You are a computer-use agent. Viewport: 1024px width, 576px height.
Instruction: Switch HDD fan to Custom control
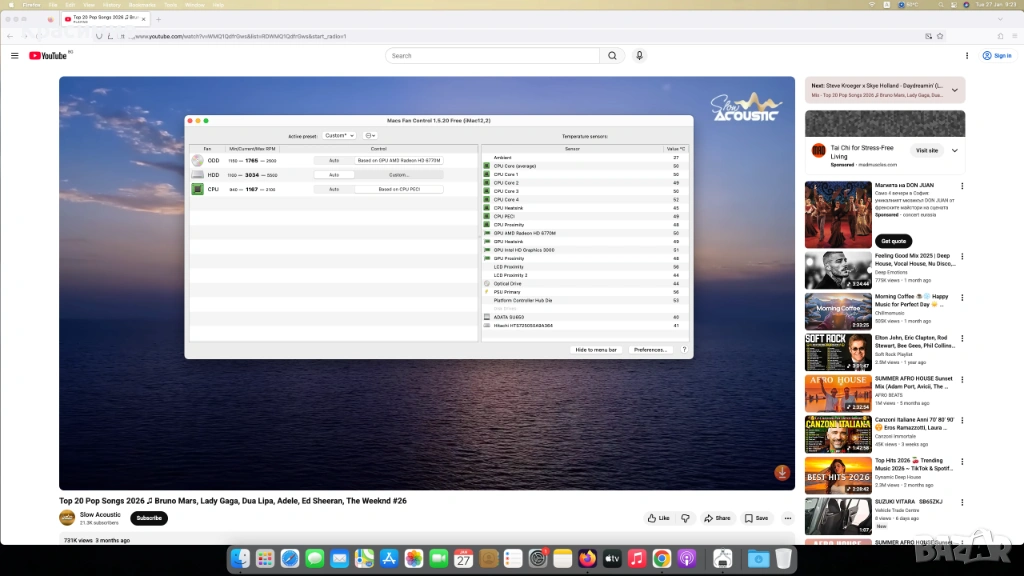399,174
